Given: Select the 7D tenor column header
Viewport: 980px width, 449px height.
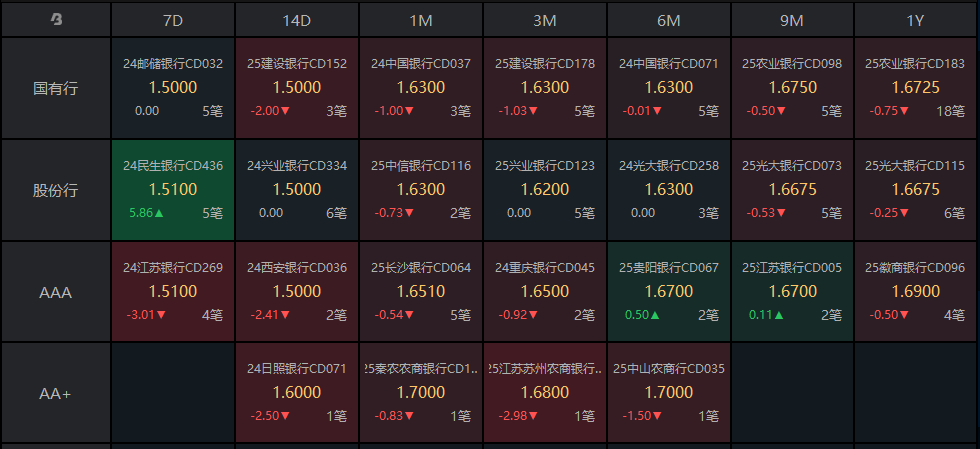Looking at the screenshot, I should pyautogui.click(x=173, y=20).
